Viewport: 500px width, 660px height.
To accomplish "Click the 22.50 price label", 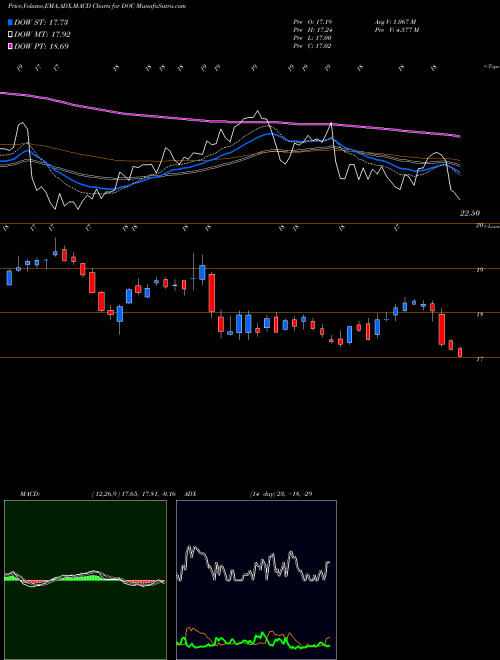I will pyautogui.click(x=470, y=213).
